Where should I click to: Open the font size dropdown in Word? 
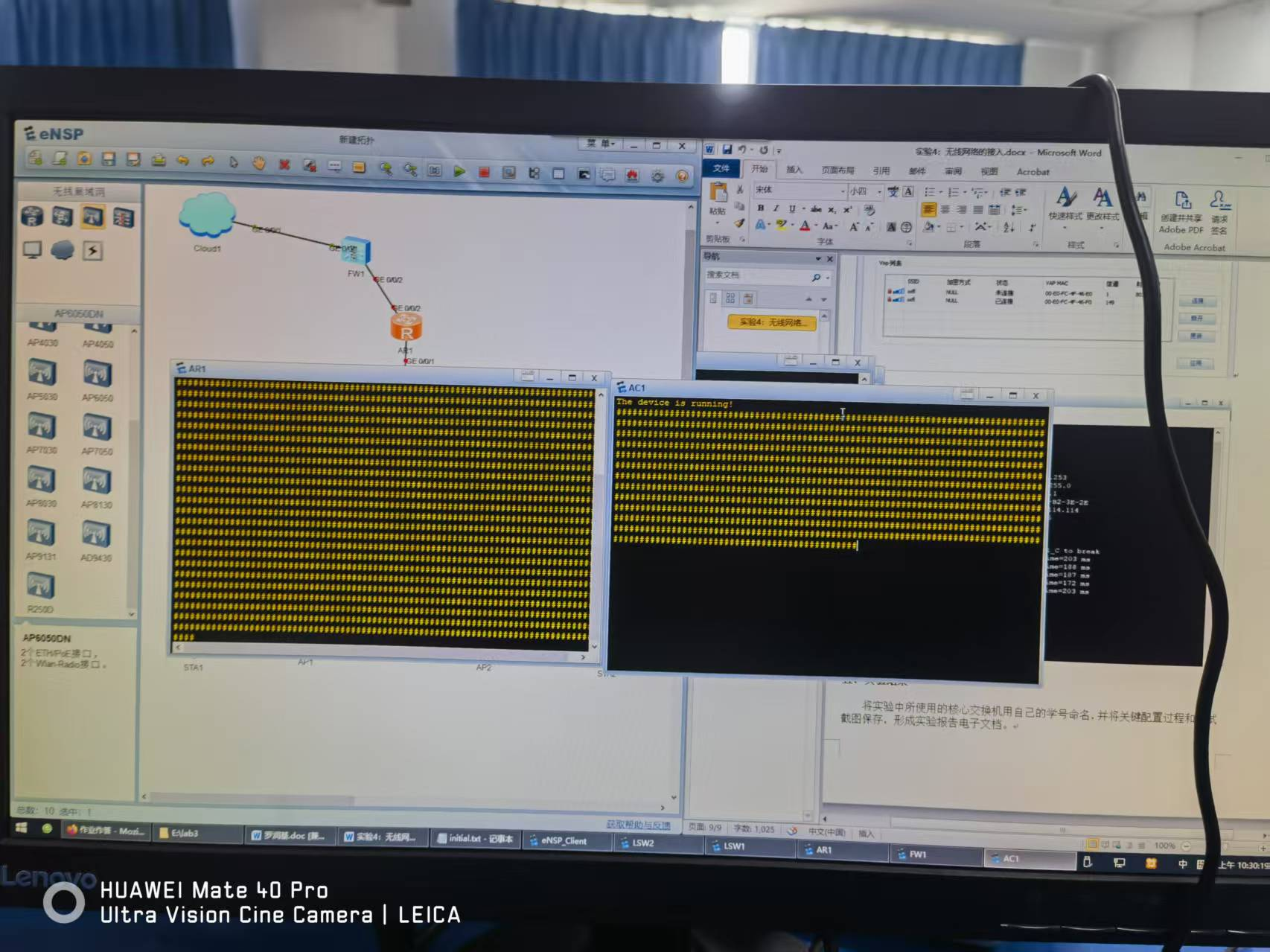[x=879, y=192]
